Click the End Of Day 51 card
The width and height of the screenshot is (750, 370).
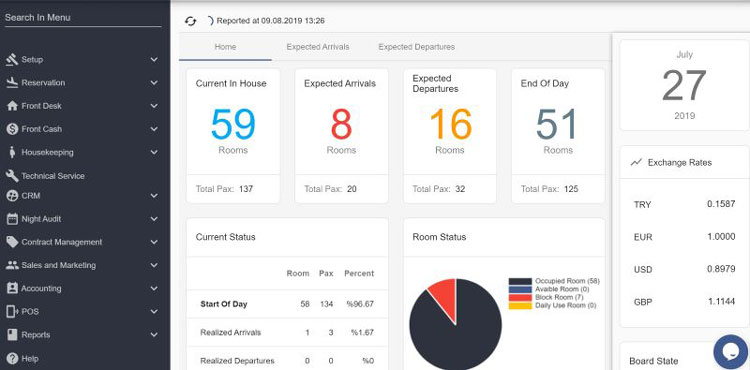click(x=558, y=136)
